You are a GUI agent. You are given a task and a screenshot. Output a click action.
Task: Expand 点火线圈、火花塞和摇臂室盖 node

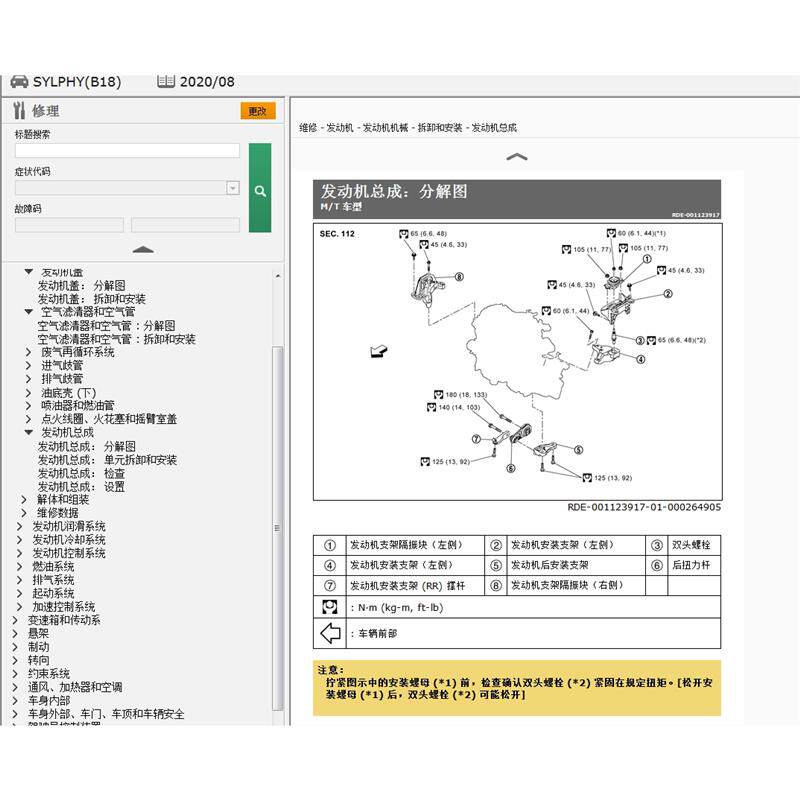click(x=29, y=419)
